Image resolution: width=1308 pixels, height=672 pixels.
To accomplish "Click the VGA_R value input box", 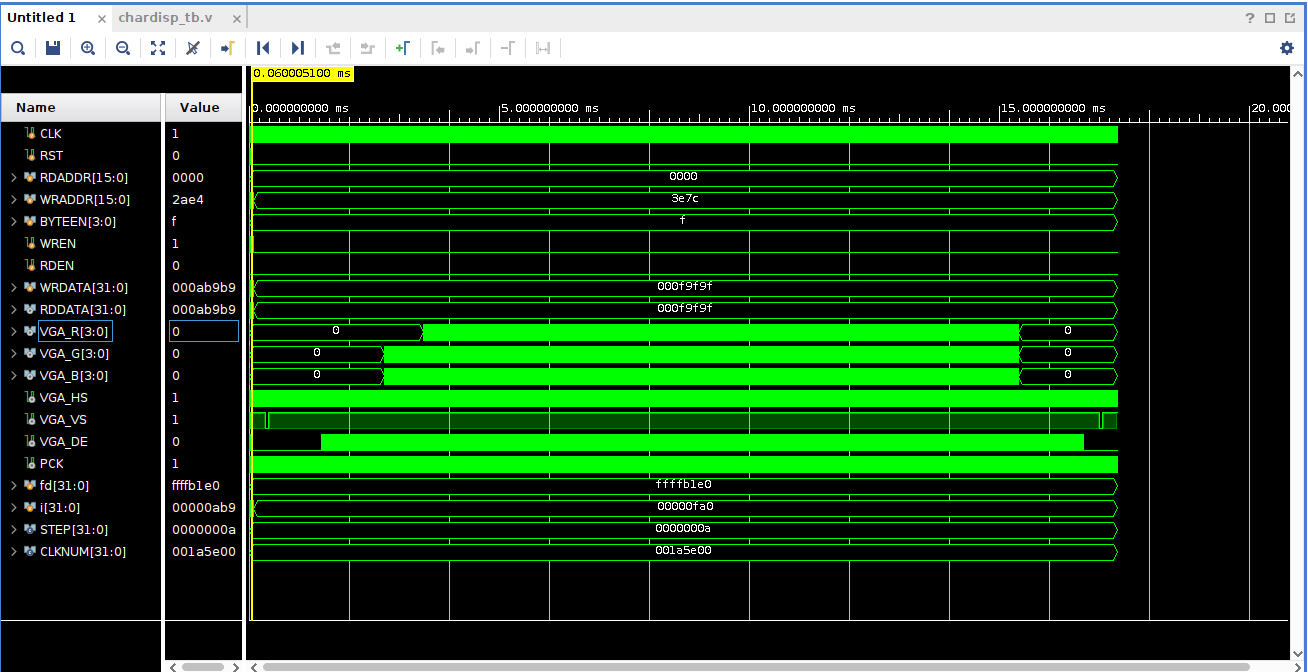I will coord(204,331).
